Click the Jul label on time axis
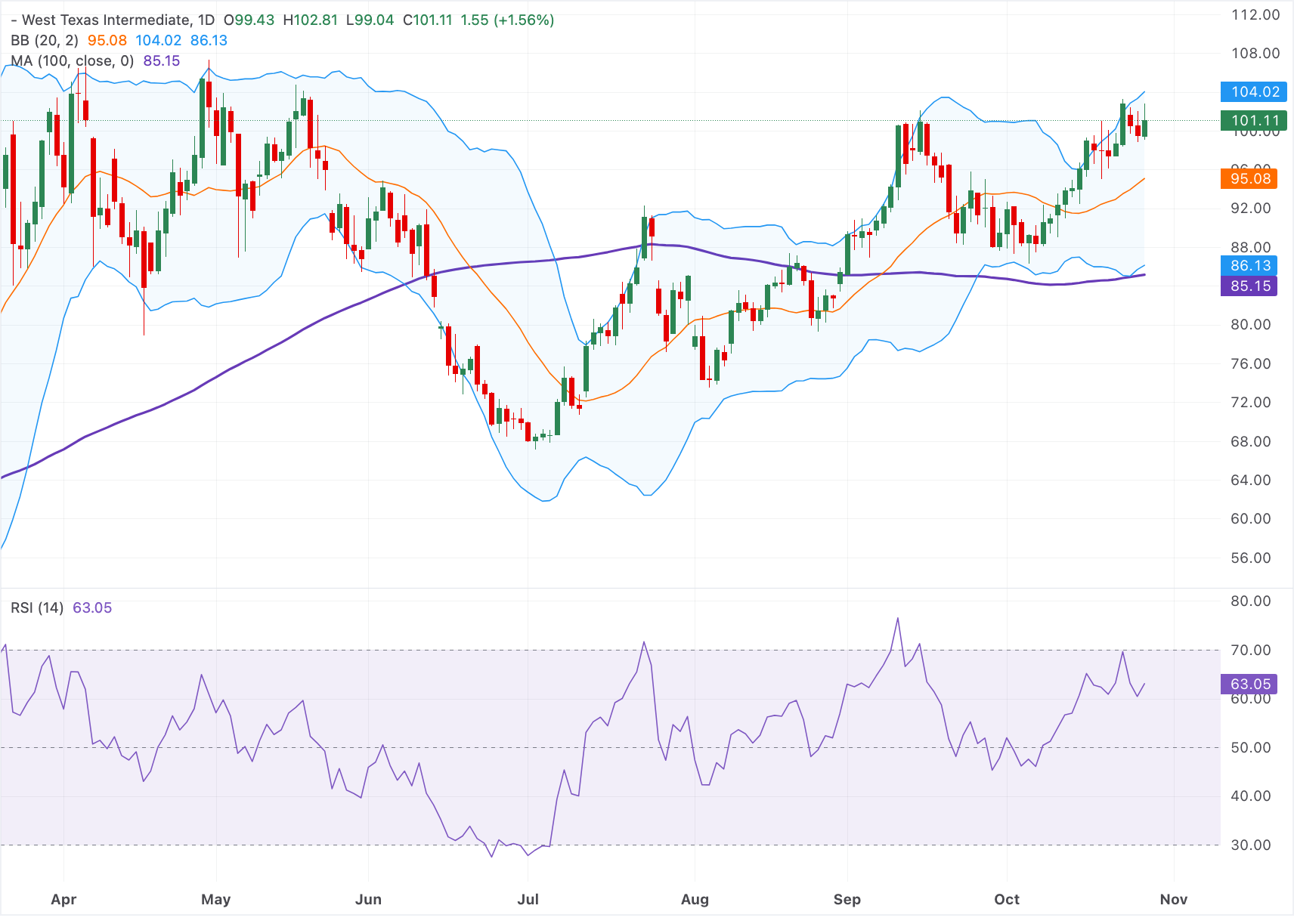Screen dimensions: 1294x924 click(528, 900)
